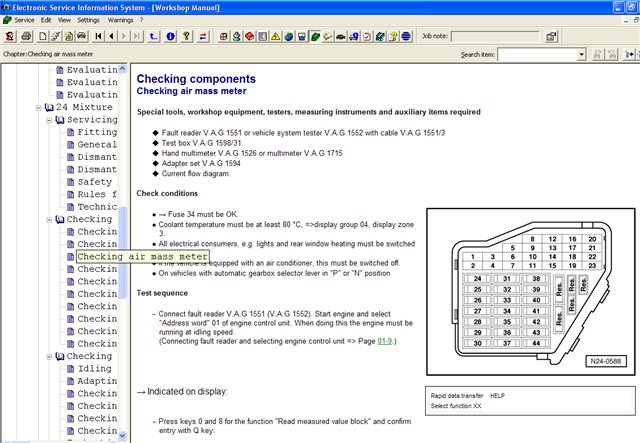Click the job note save icon
The height and width of the screenshot is (443, 640).
click(551, 36)
